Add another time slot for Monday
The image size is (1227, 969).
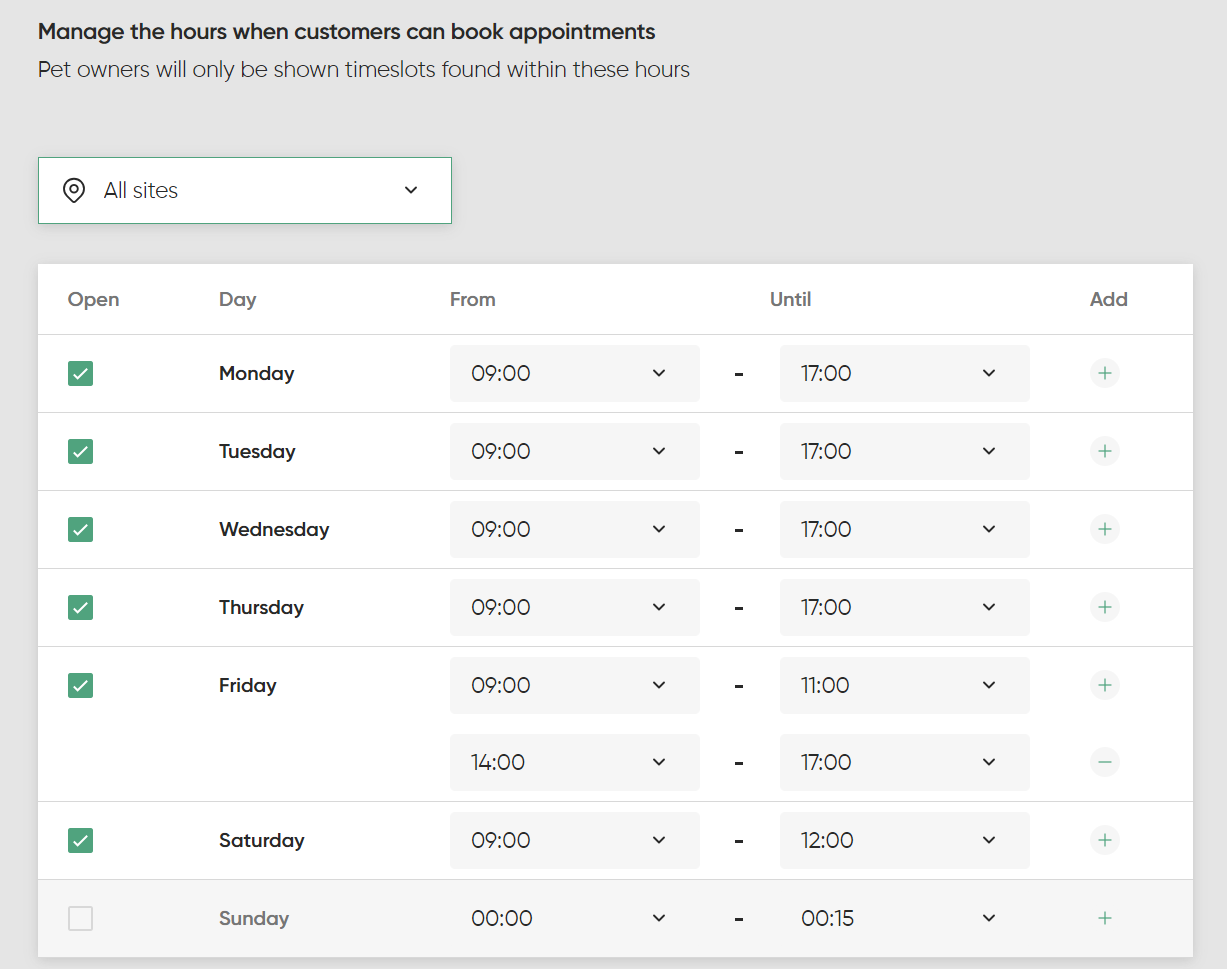[x=1104, y=374]
